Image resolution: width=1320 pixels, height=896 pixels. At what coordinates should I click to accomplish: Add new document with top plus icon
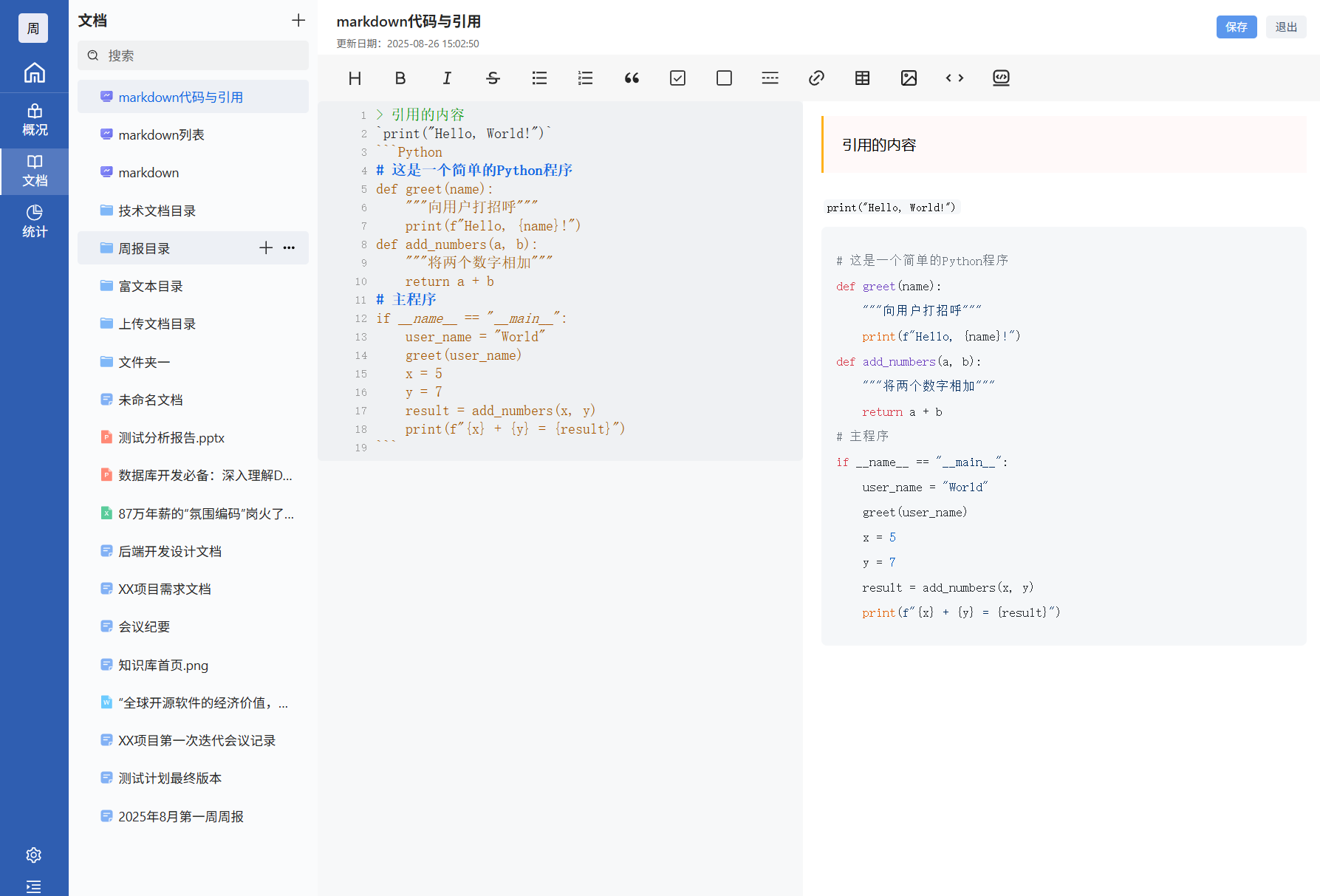point(298,21)
